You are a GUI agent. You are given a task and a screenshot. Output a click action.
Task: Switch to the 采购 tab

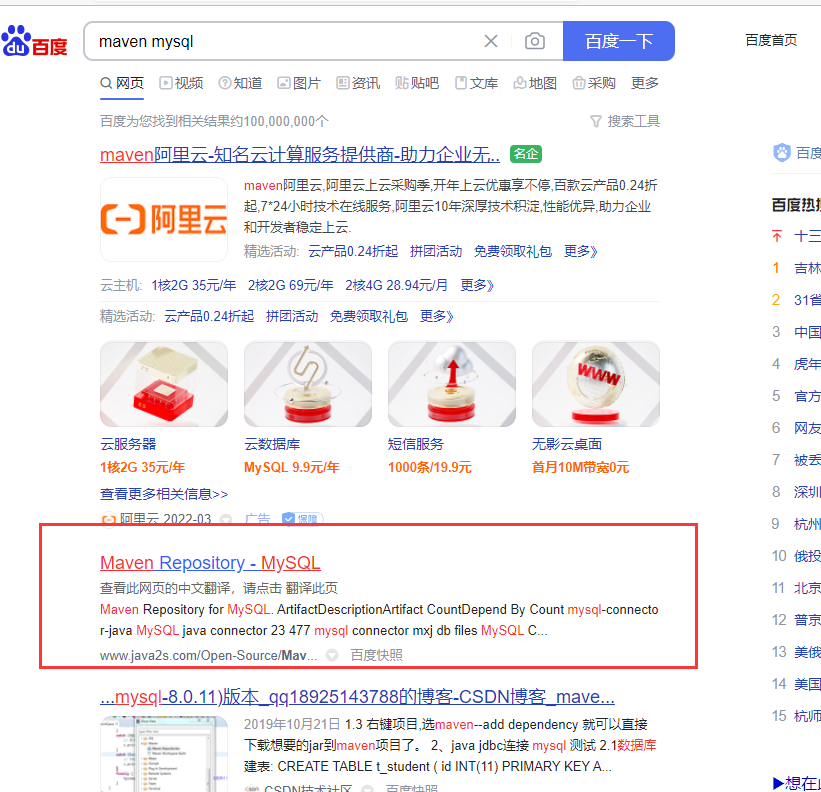594,83
